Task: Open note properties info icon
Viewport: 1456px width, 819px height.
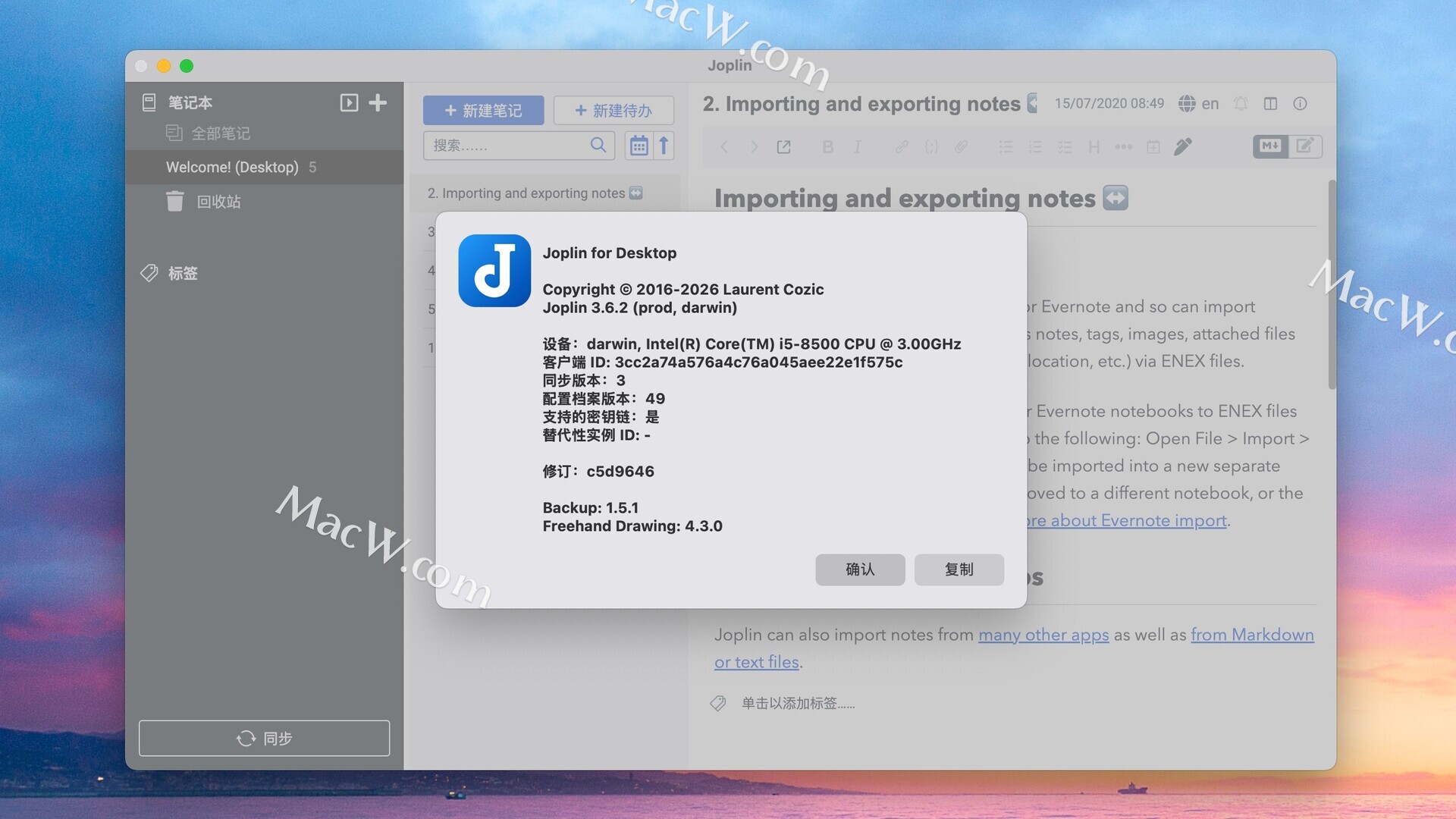Action: point(1300,104)
